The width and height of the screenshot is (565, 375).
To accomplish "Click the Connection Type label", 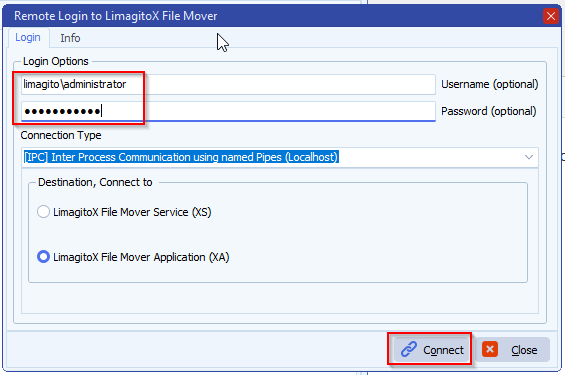I will [x=61, y=135].
